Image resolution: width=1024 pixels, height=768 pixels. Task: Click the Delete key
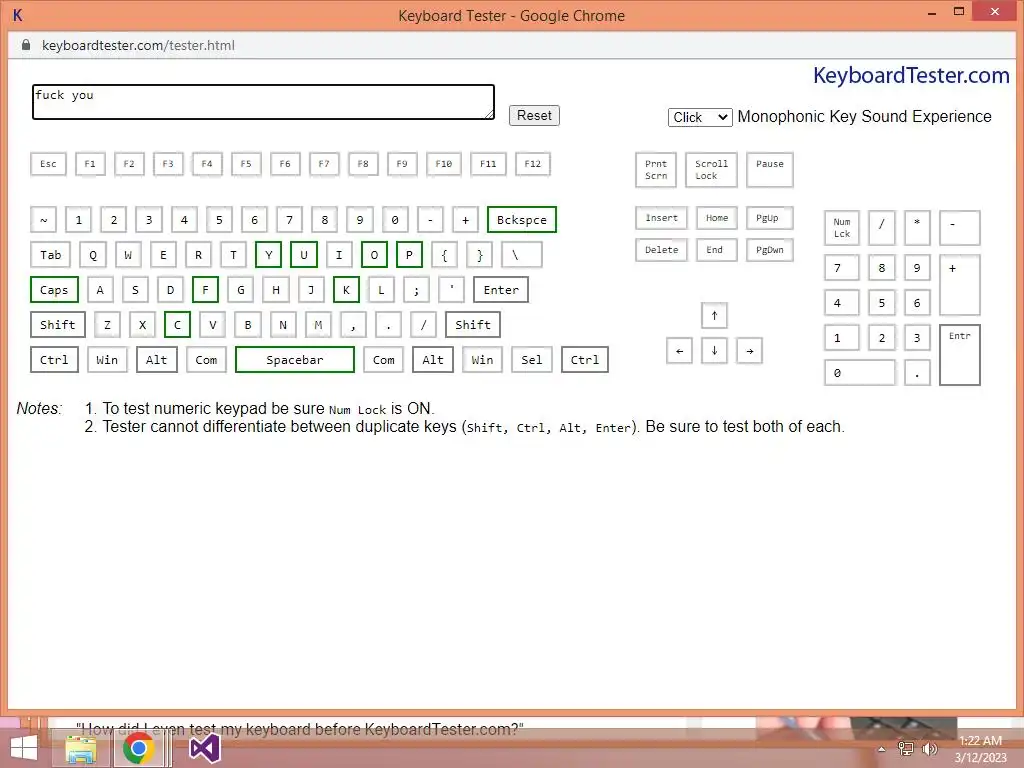click(662, 250)
